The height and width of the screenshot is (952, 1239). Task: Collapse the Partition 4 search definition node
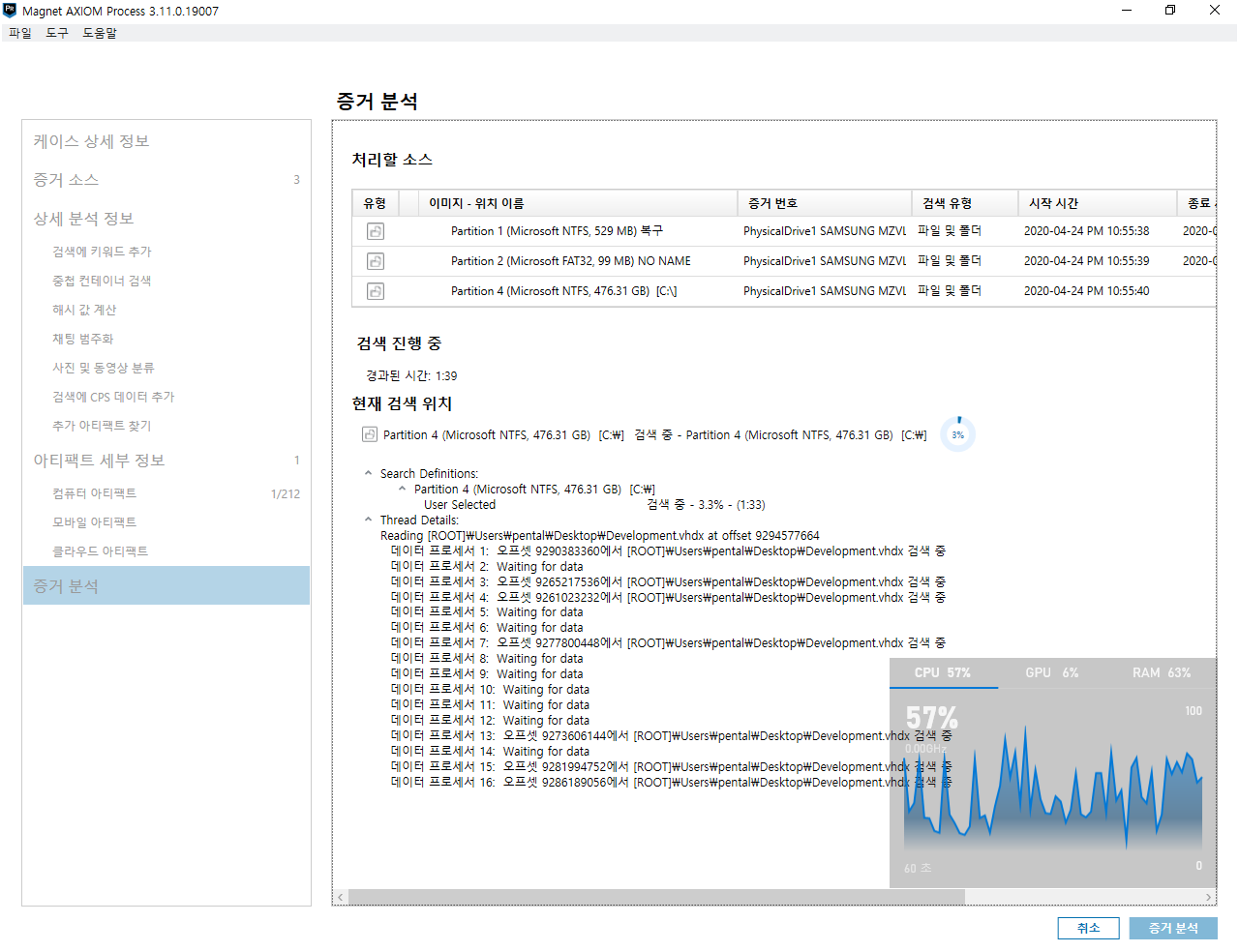pyautogui.click(x=402, y=489)
